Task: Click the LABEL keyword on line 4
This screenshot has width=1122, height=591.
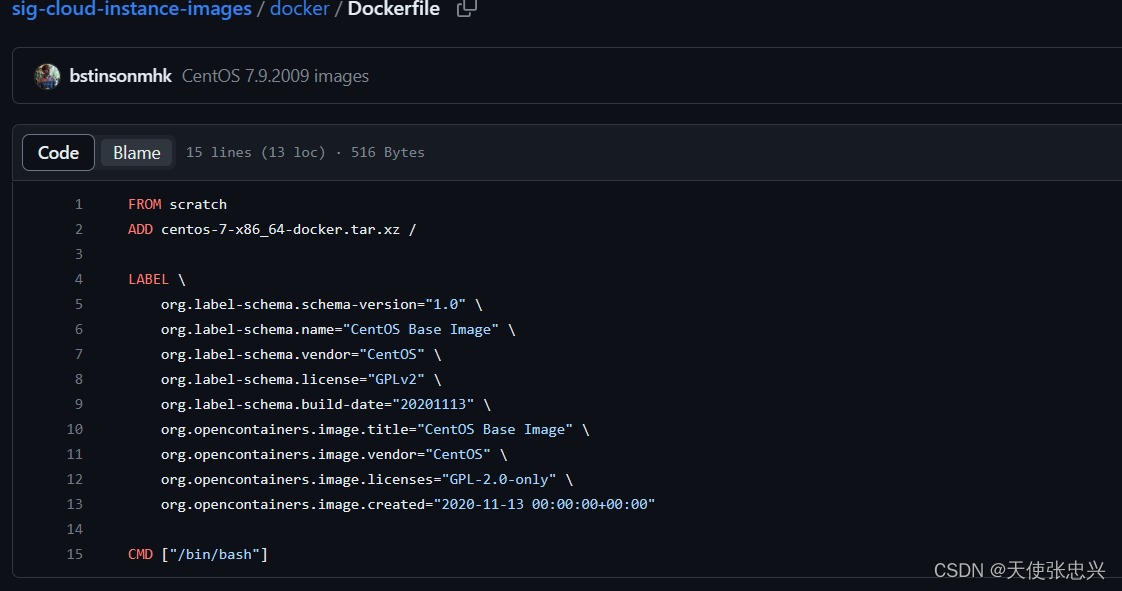Action: 148,280
